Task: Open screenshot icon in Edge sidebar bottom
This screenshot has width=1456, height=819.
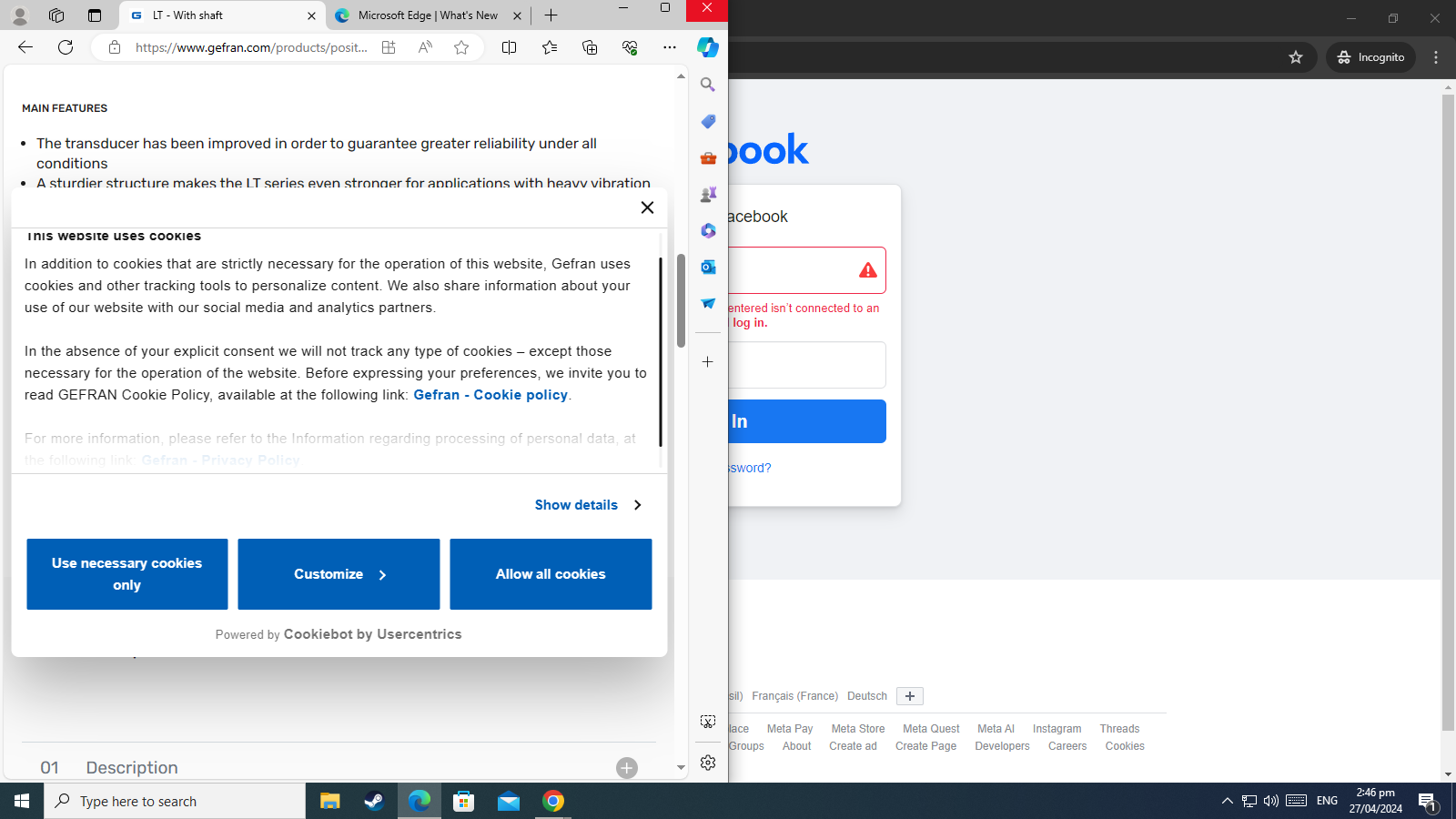Action: pyautogui.click(x=708, y=722)
